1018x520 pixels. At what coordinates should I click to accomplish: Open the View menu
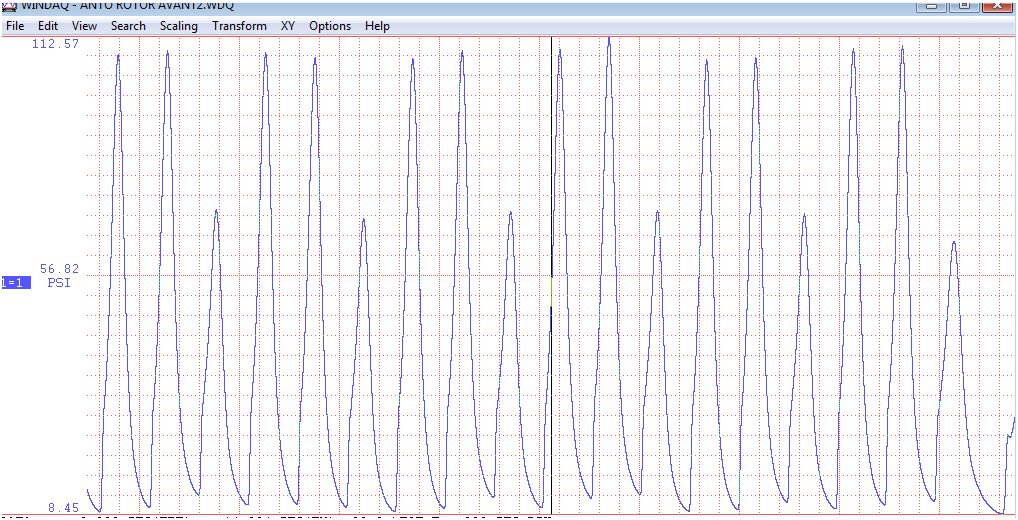pos(85,26)
